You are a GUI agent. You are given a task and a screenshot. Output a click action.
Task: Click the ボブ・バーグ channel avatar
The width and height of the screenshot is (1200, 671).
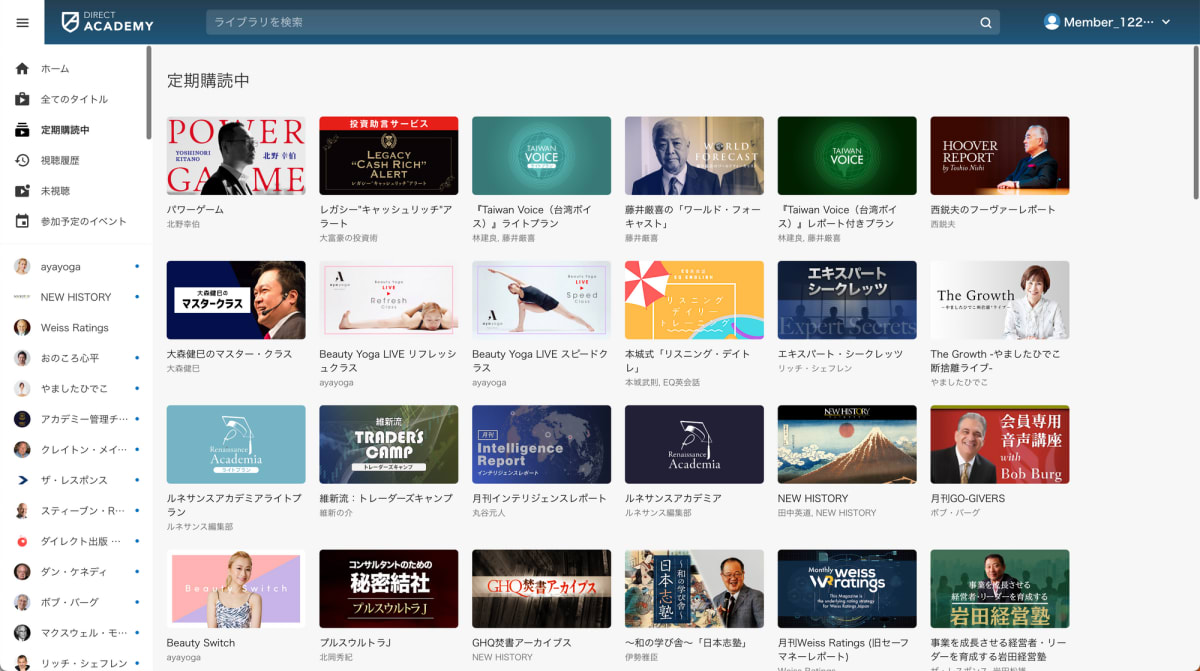22,602
